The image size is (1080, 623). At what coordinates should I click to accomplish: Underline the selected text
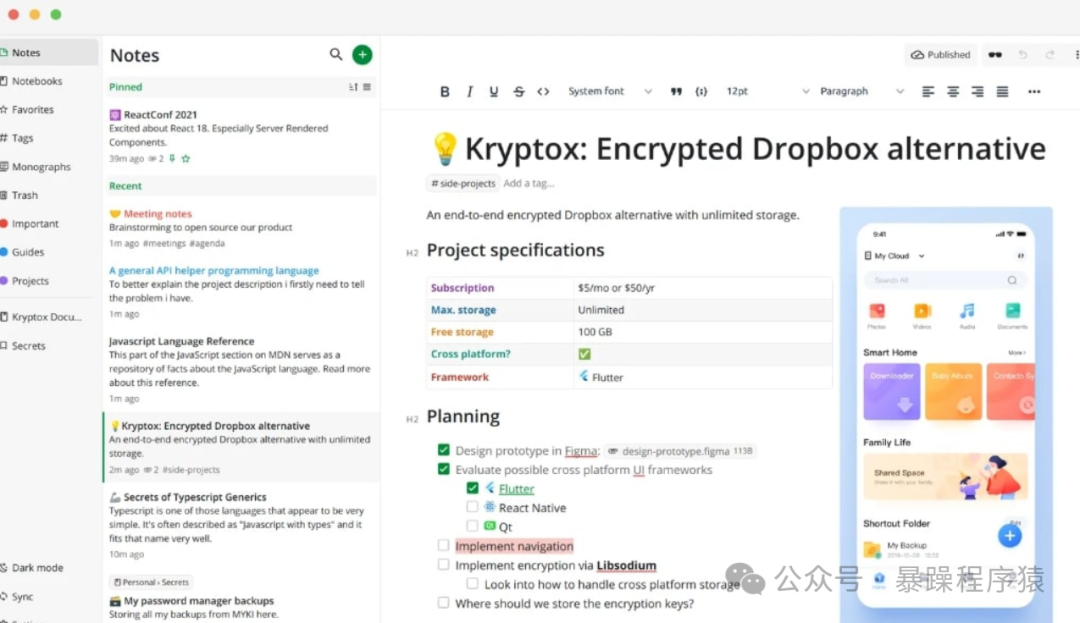494,92
